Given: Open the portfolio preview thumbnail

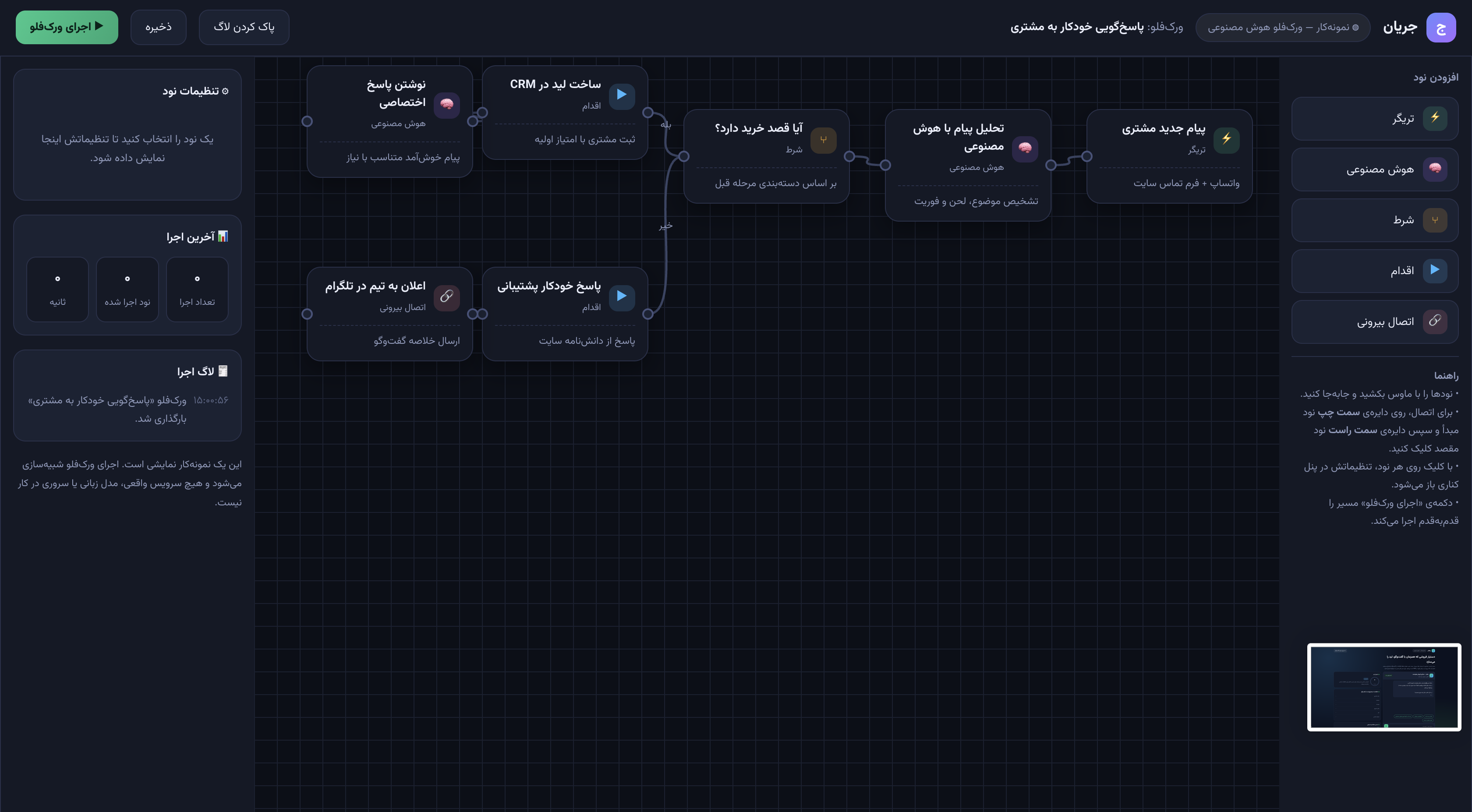Looking at the screenshot, I should (1384, 687).
